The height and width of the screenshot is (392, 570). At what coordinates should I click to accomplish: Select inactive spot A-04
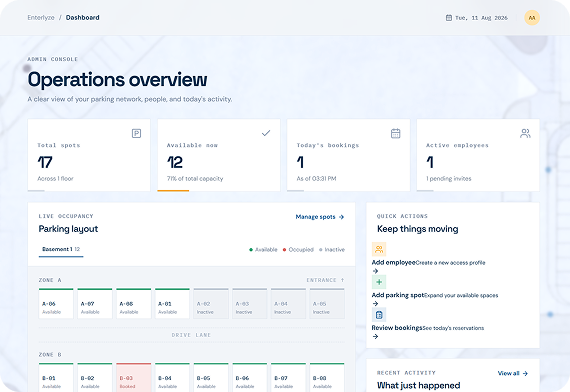point(288,304)
